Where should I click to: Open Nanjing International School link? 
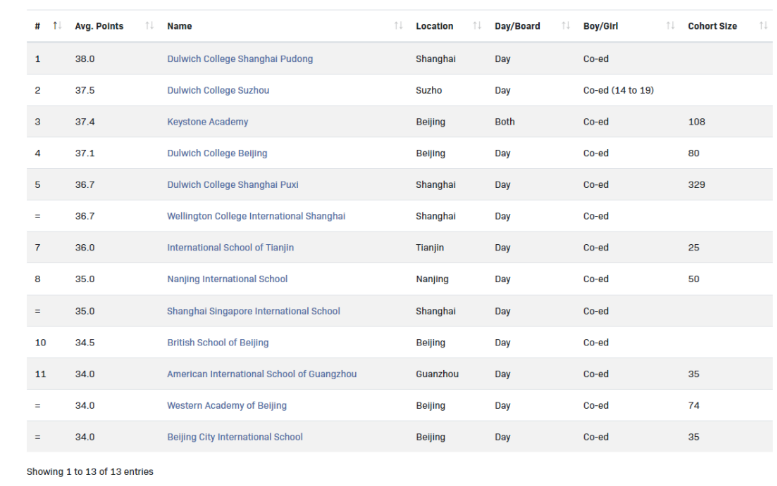227,279
